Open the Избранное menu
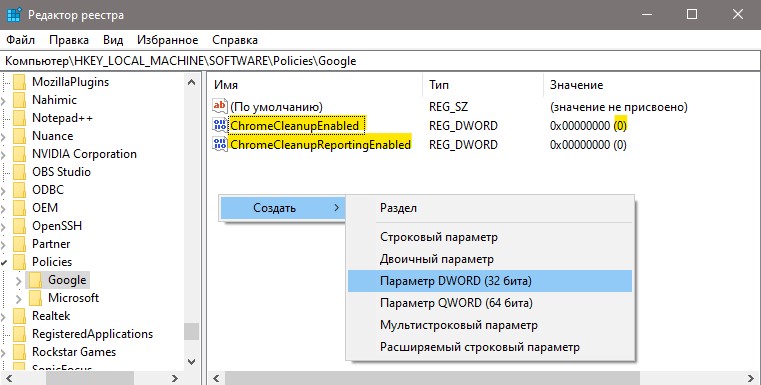Image resolution: width=761 pixels, height=385 pixels. (x=167, y=40)
